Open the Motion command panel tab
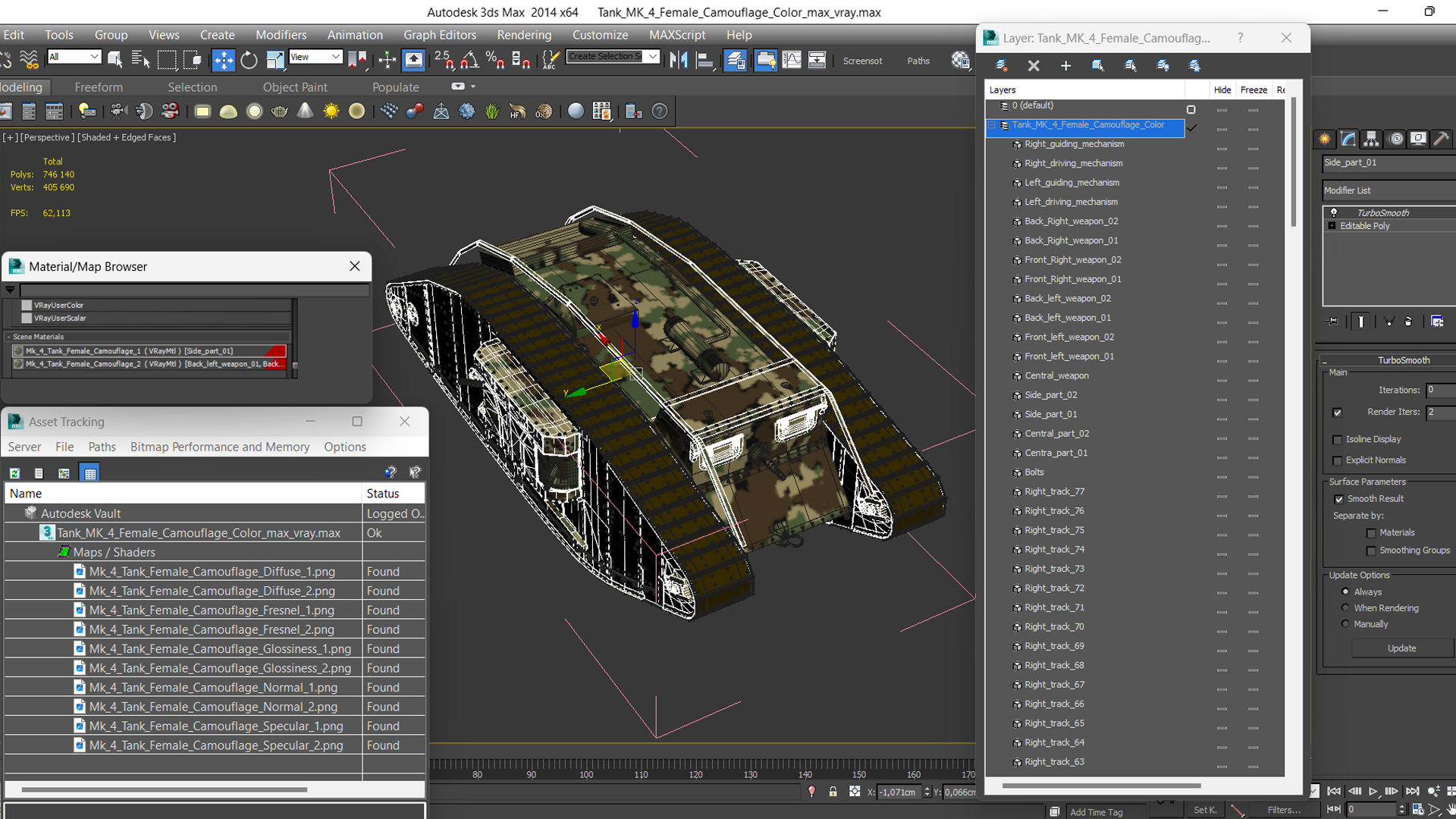This screenshot has height=819, width=1456. (x=1395, y=139)
